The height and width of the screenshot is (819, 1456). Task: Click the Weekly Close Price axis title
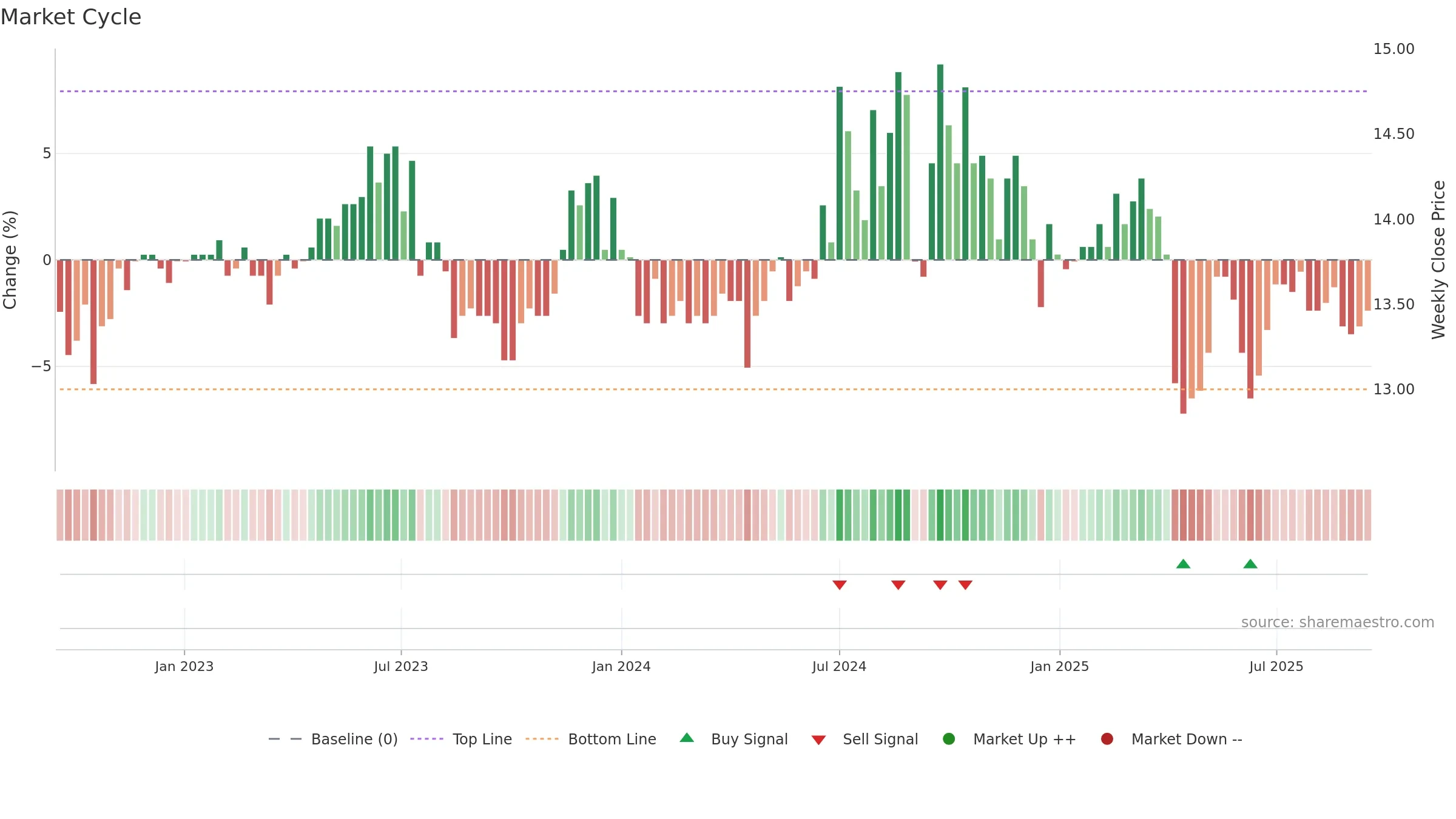coord(1438,260)
